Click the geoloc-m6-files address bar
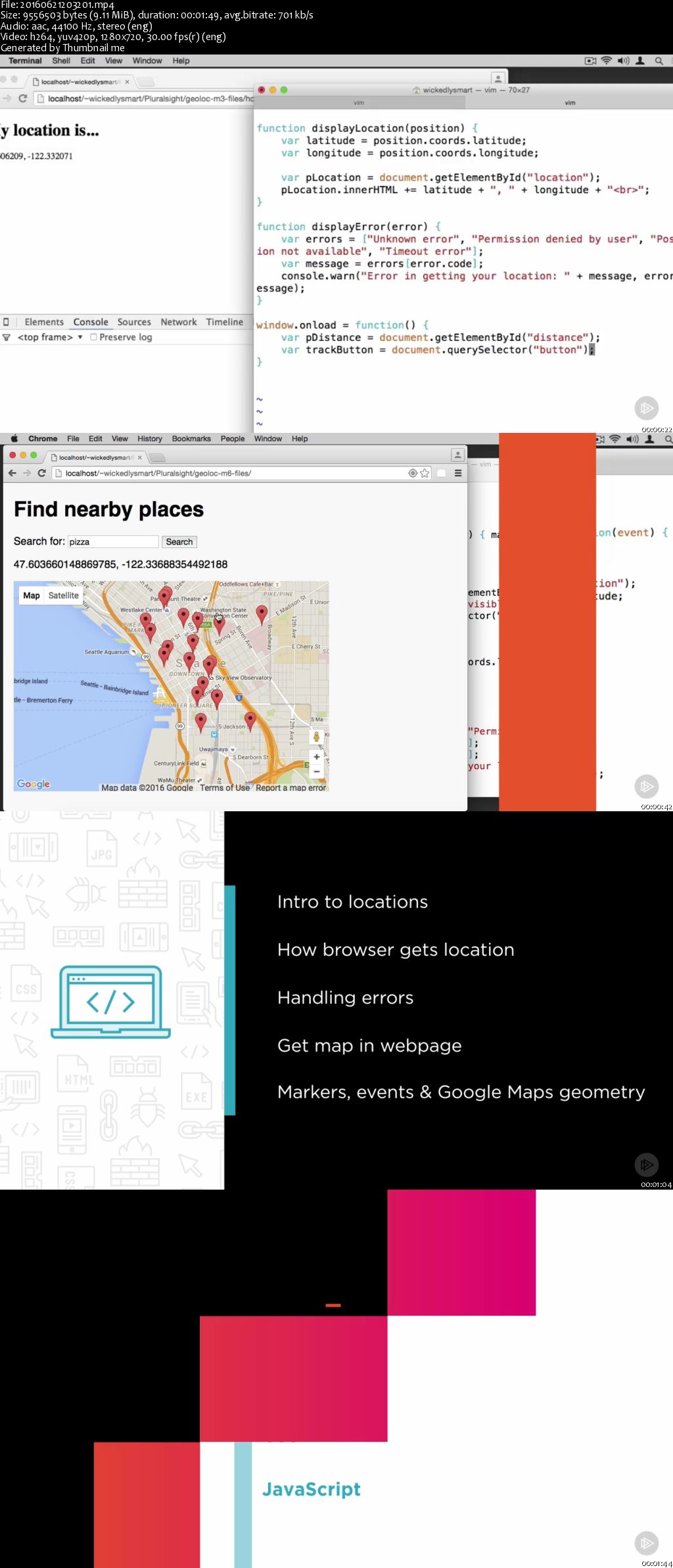 [x=241, y=473]
